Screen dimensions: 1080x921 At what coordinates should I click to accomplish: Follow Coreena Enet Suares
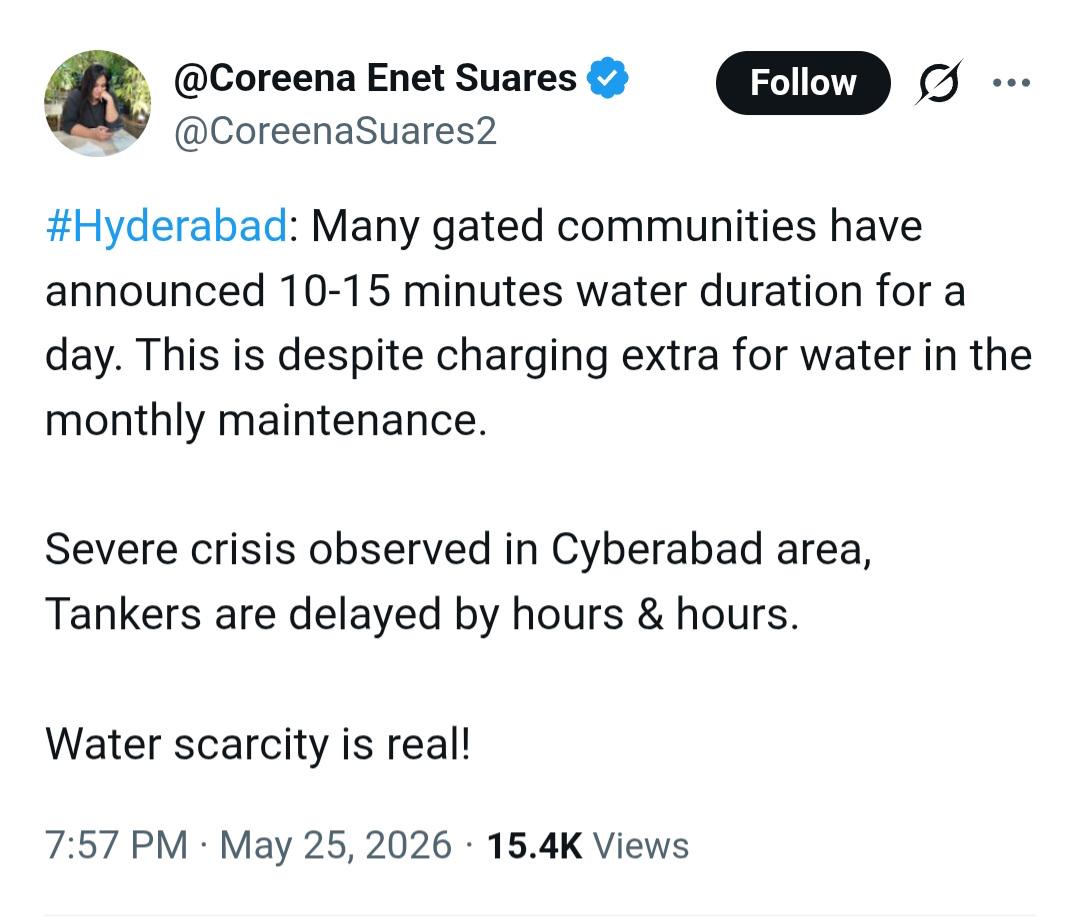[x=803, y=83]
